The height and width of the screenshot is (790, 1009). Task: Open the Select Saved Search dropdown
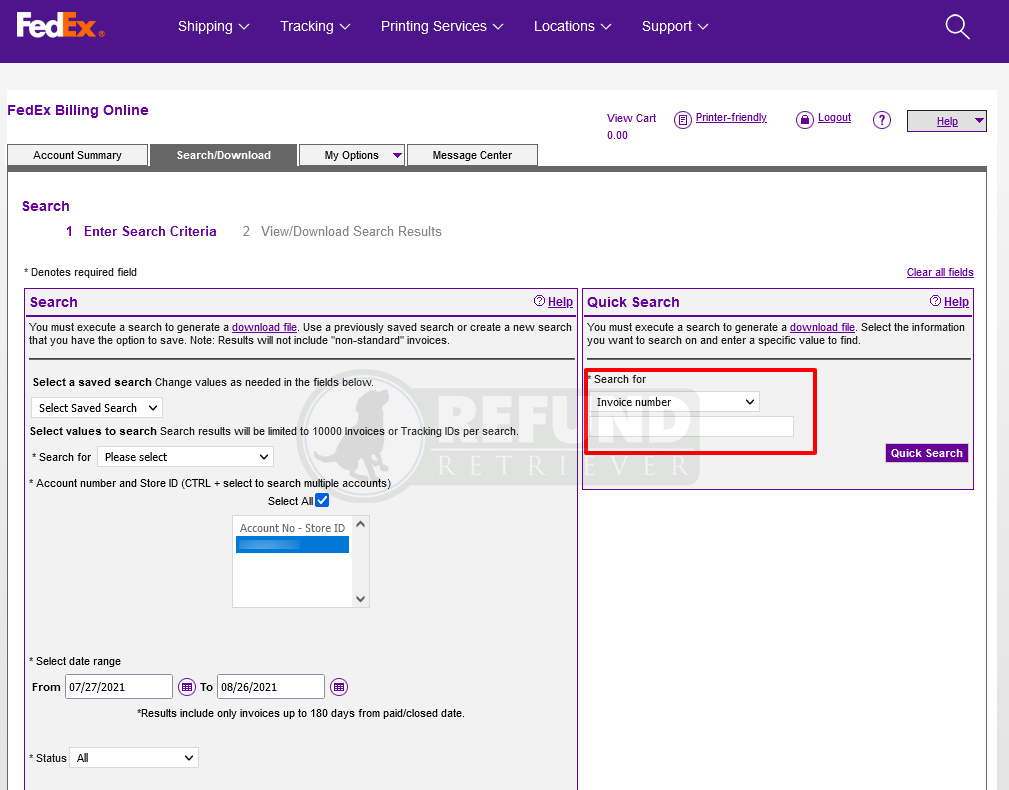click(x=97, y=408)
